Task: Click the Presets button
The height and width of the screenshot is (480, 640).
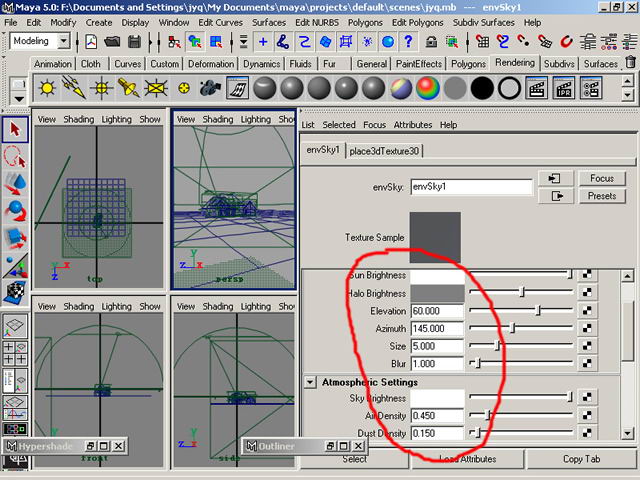Action: click(x=602, y=196)
